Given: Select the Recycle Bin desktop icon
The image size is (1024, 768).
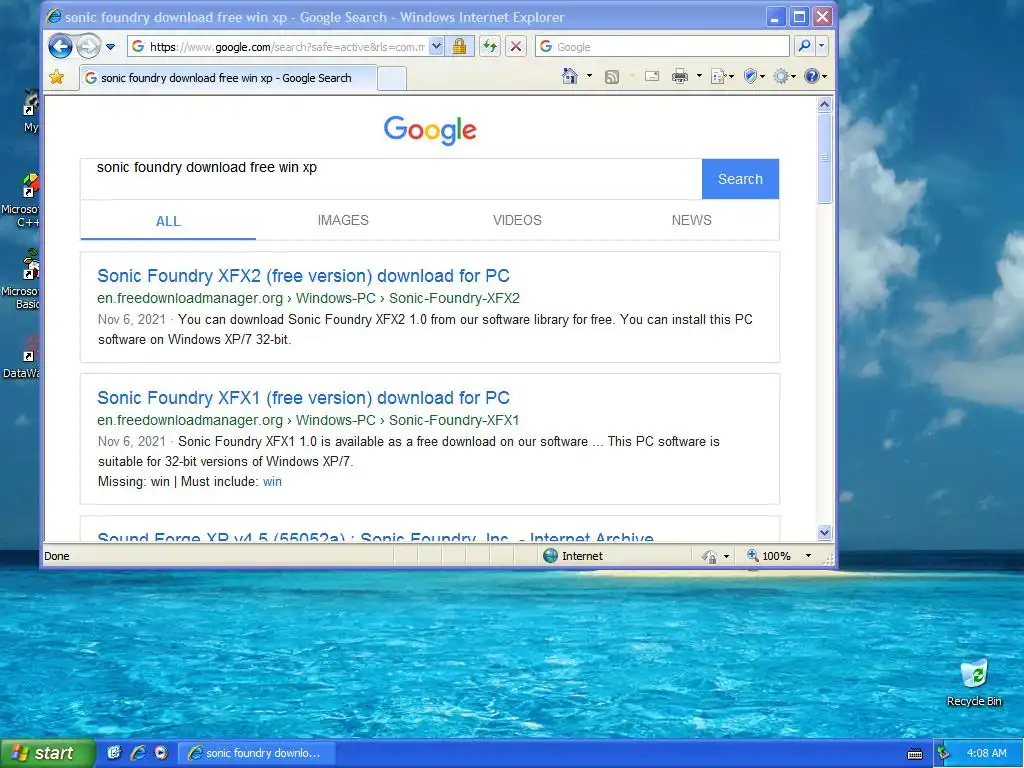Looking at the screenshot, I should pos(974,683).
